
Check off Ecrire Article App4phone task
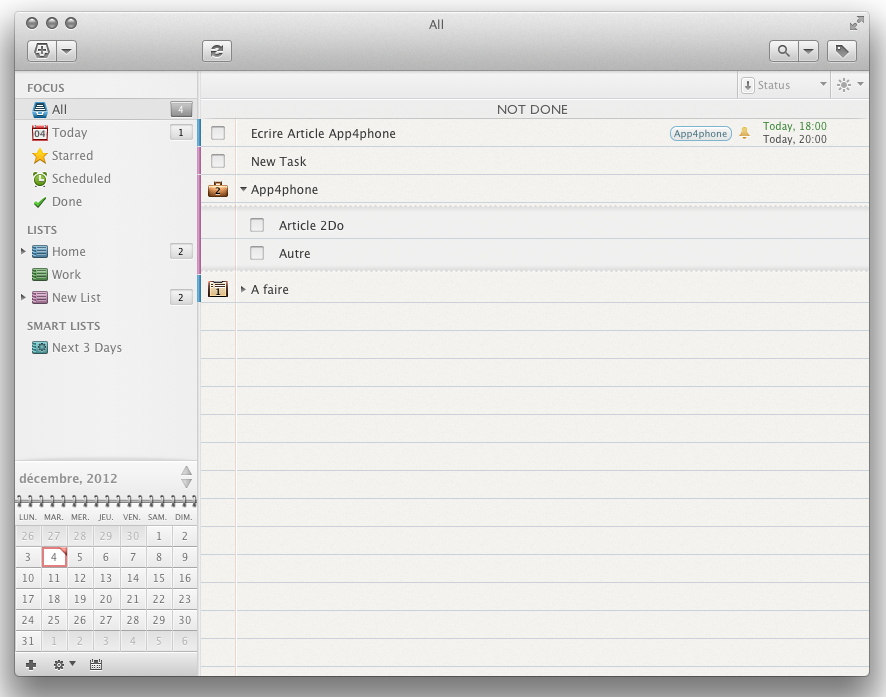[218, 133]
